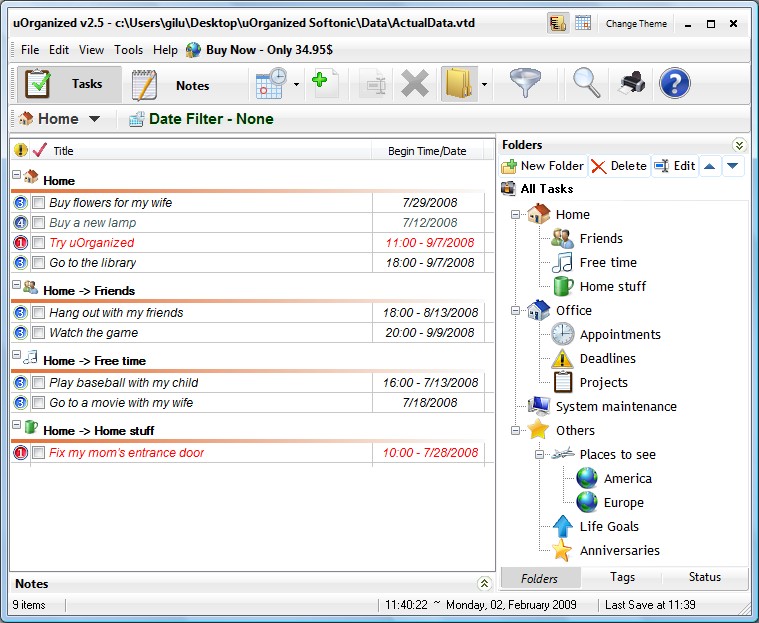Move folder up with blue up arrow
This screenshot has width=759, height=623.
point(710,166)
